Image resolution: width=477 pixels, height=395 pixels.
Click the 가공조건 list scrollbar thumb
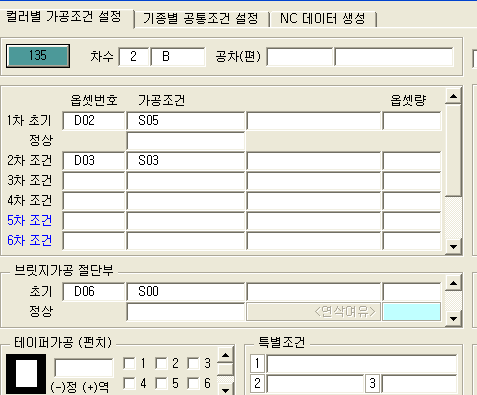click(x=453, y=150)
